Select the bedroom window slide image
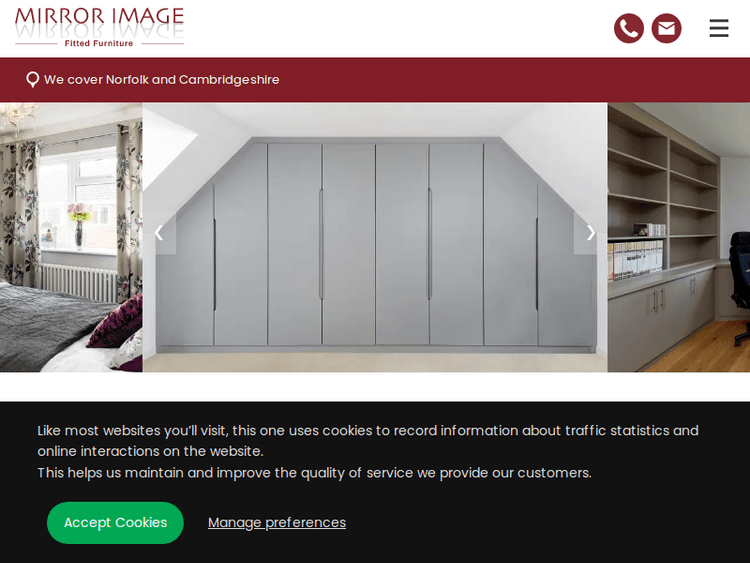Image resolution: width=750 pixels, height=563 pixels. (71, 237)
